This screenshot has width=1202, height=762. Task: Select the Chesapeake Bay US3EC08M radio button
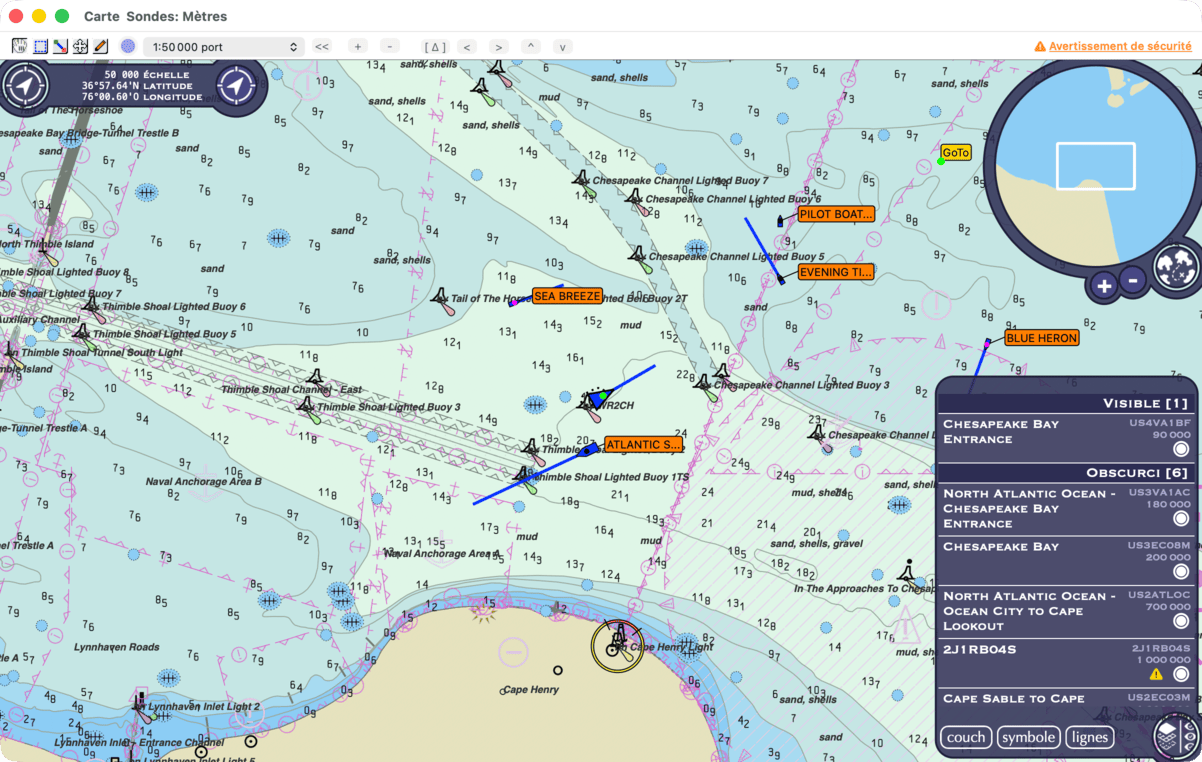click(x=1181, y=571)
